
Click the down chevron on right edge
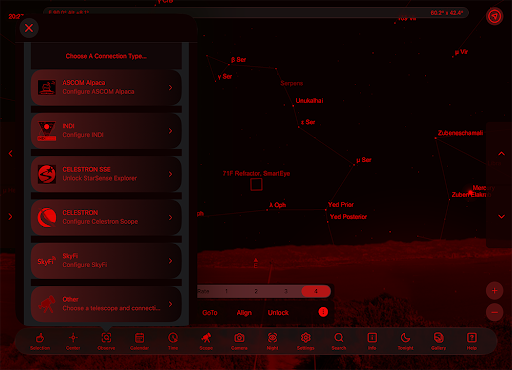[x=501, y=217]
